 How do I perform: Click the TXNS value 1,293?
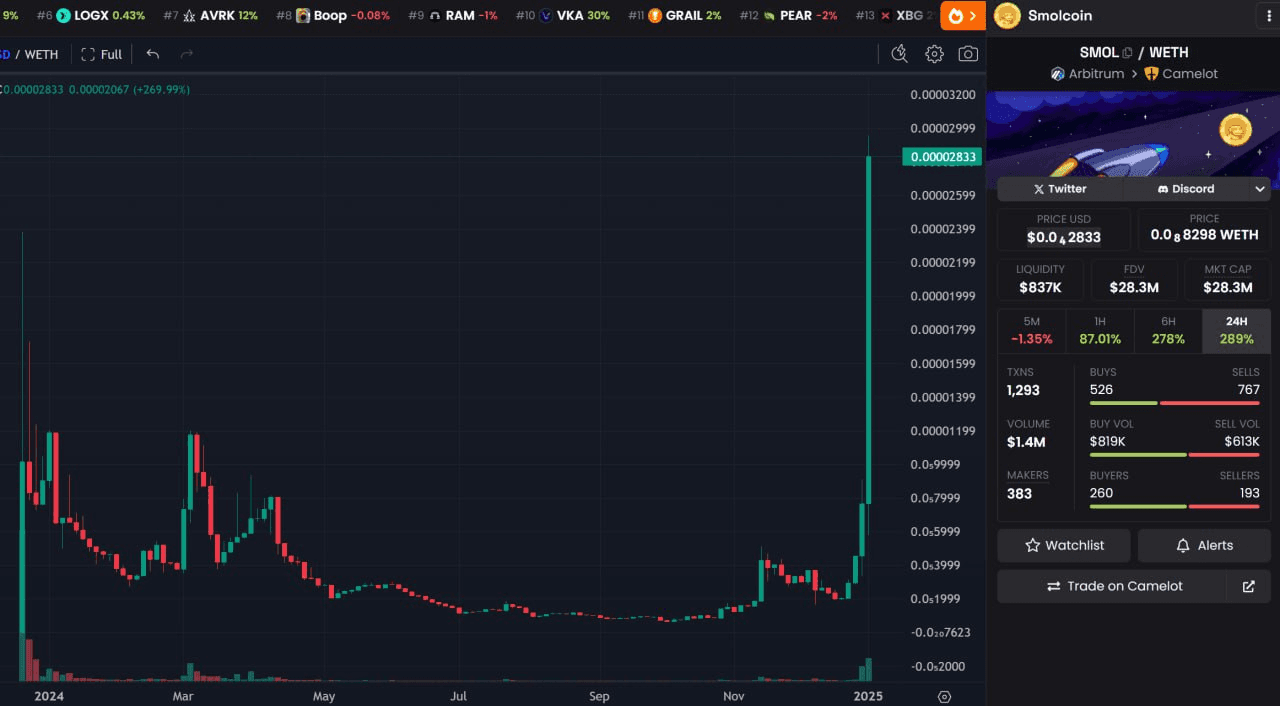[1023, 390]
